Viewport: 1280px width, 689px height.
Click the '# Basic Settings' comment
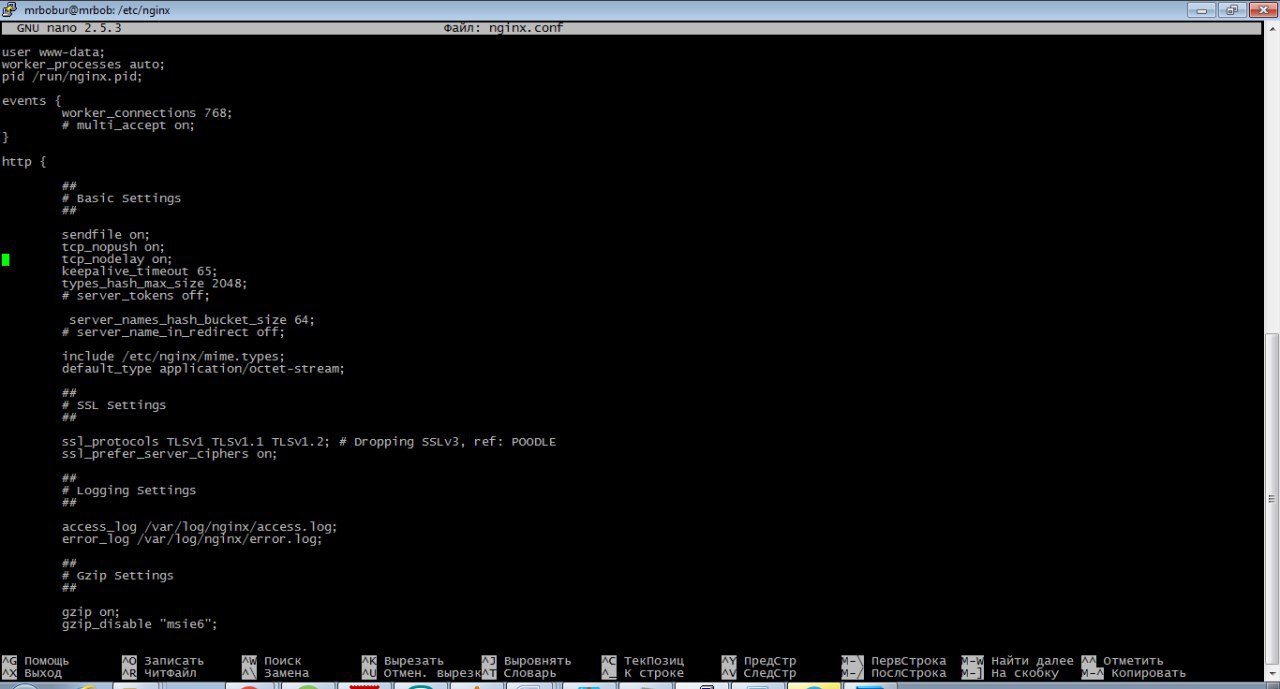[x=121, y=198]
